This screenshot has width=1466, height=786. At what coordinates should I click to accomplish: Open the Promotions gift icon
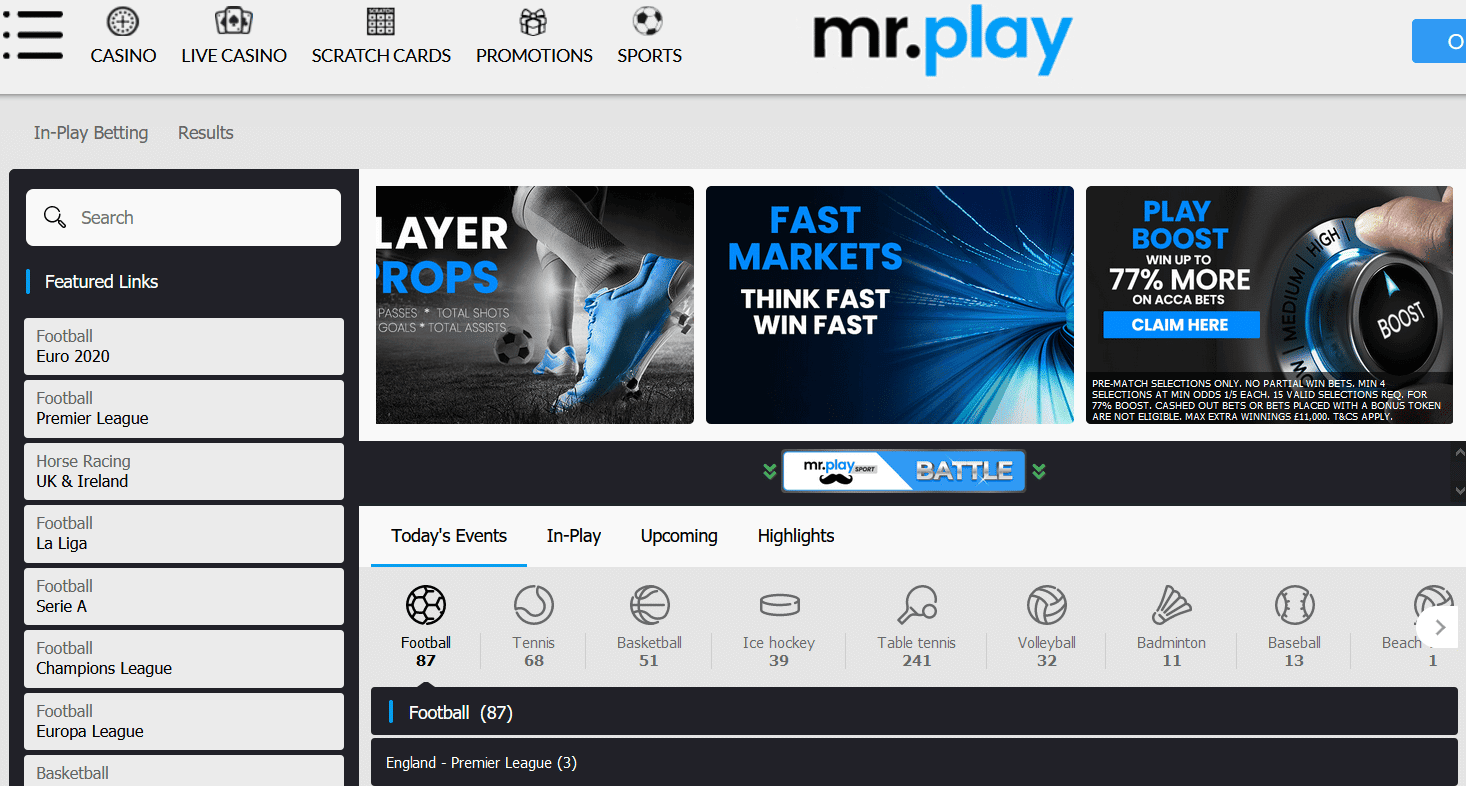534,21
